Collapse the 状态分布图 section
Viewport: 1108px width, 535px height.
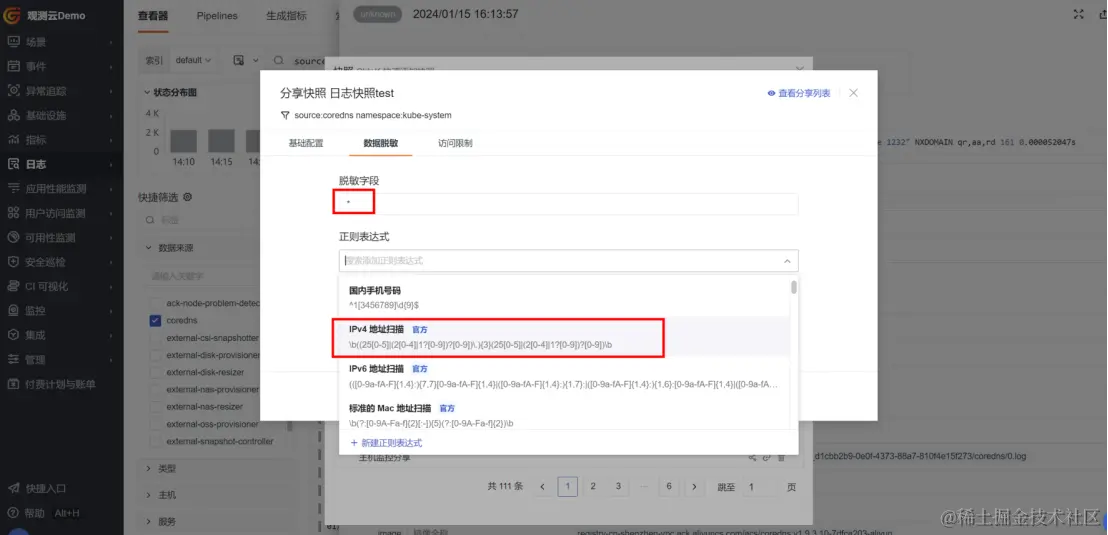click(148, 93)
